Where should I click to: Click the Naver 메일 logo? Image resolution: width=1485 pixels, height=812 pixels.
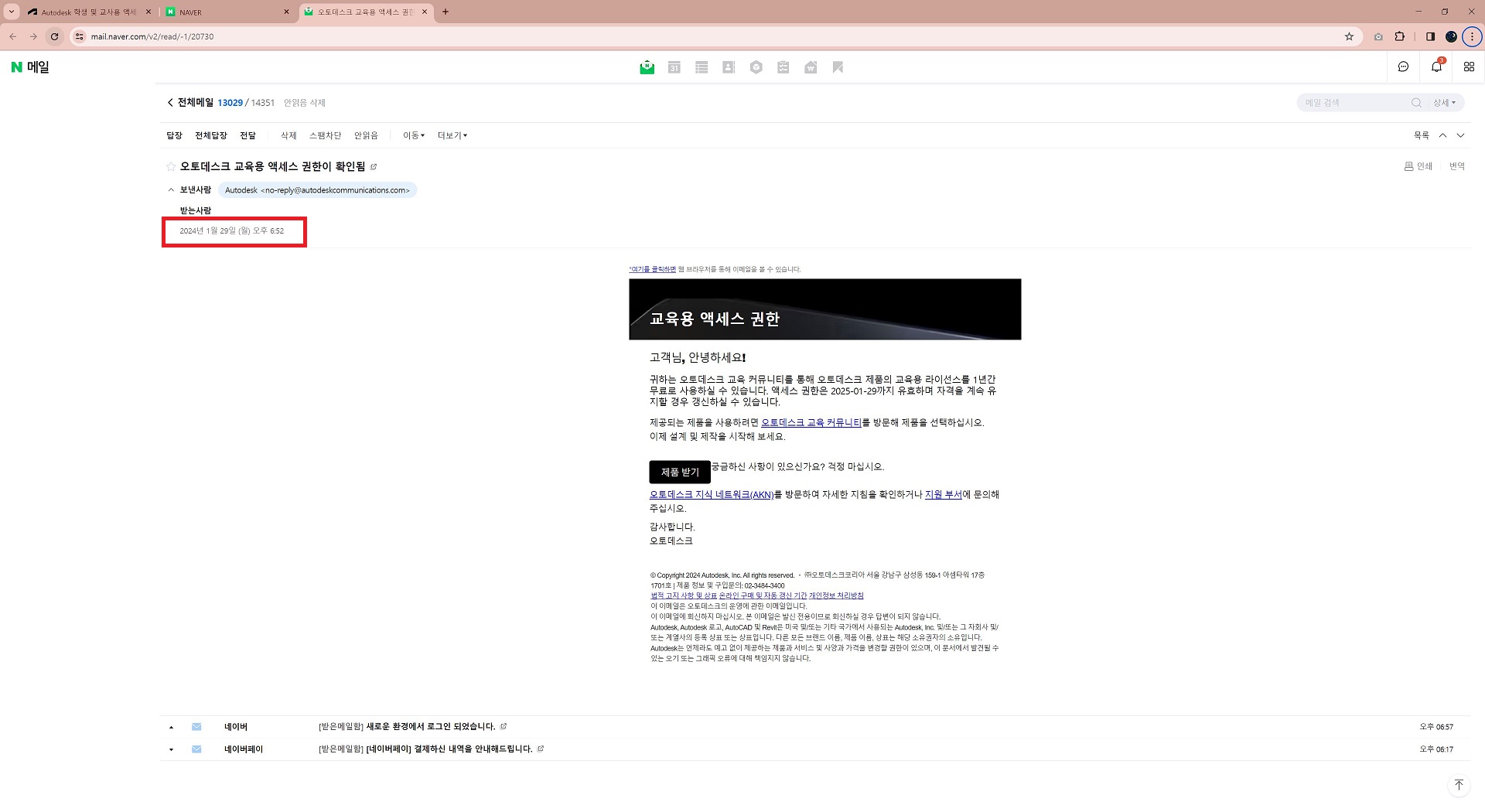pyautogui.click(x=30, y=67)
